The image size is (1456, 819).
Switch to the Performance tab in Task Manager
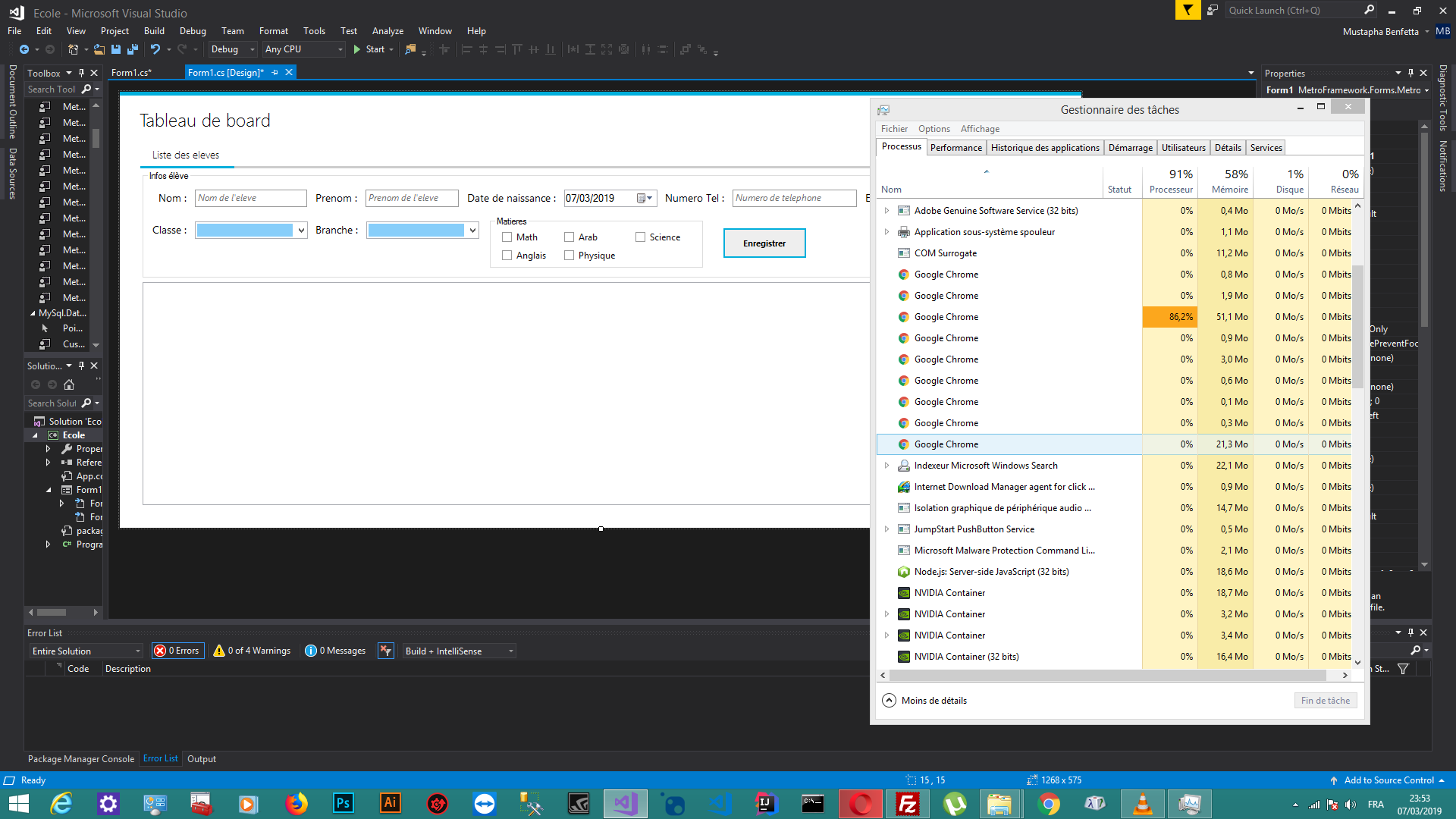[x=955, y=148]
